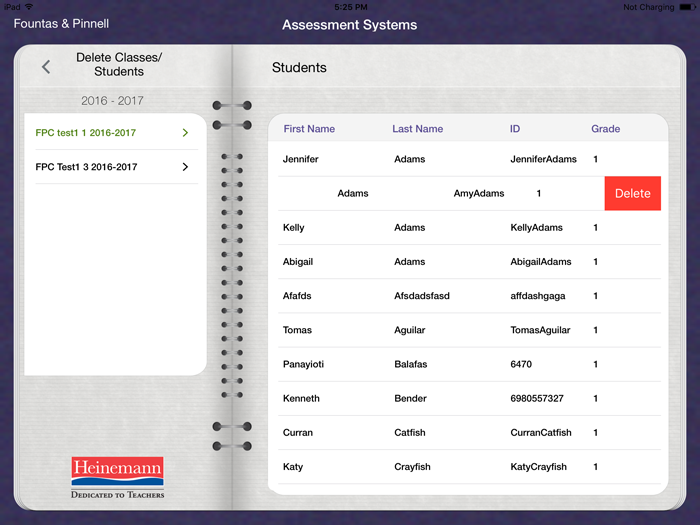Tap the back arrow in the header
Screen dimensions: 700x525
coord(46,67)
